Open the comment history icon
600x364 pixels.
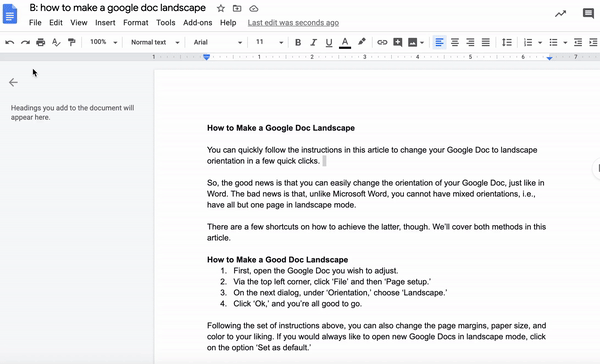tap(588, 14)
